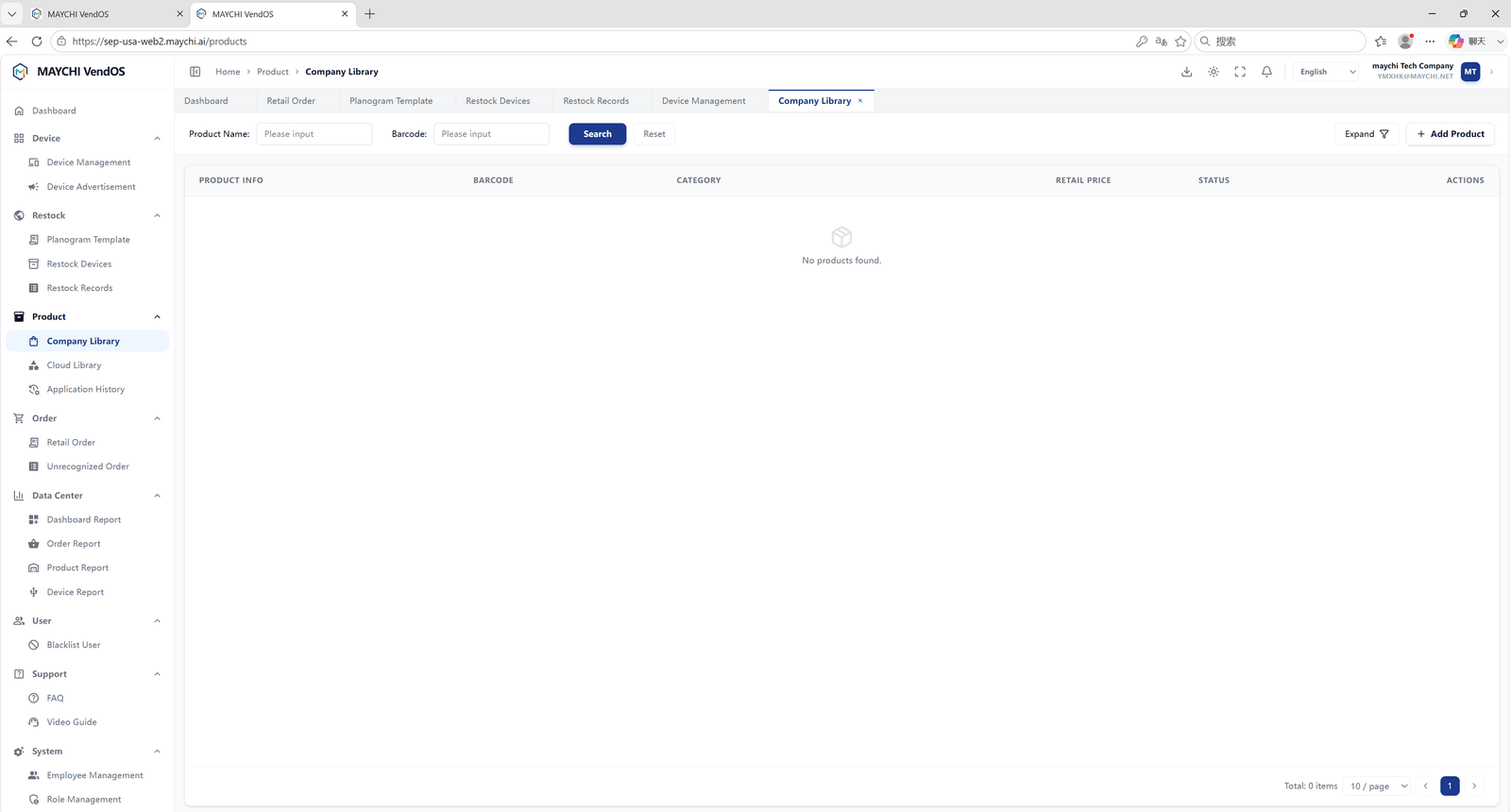
Task: Collapse the Order sidebar group
Action: tap(157, 418)
